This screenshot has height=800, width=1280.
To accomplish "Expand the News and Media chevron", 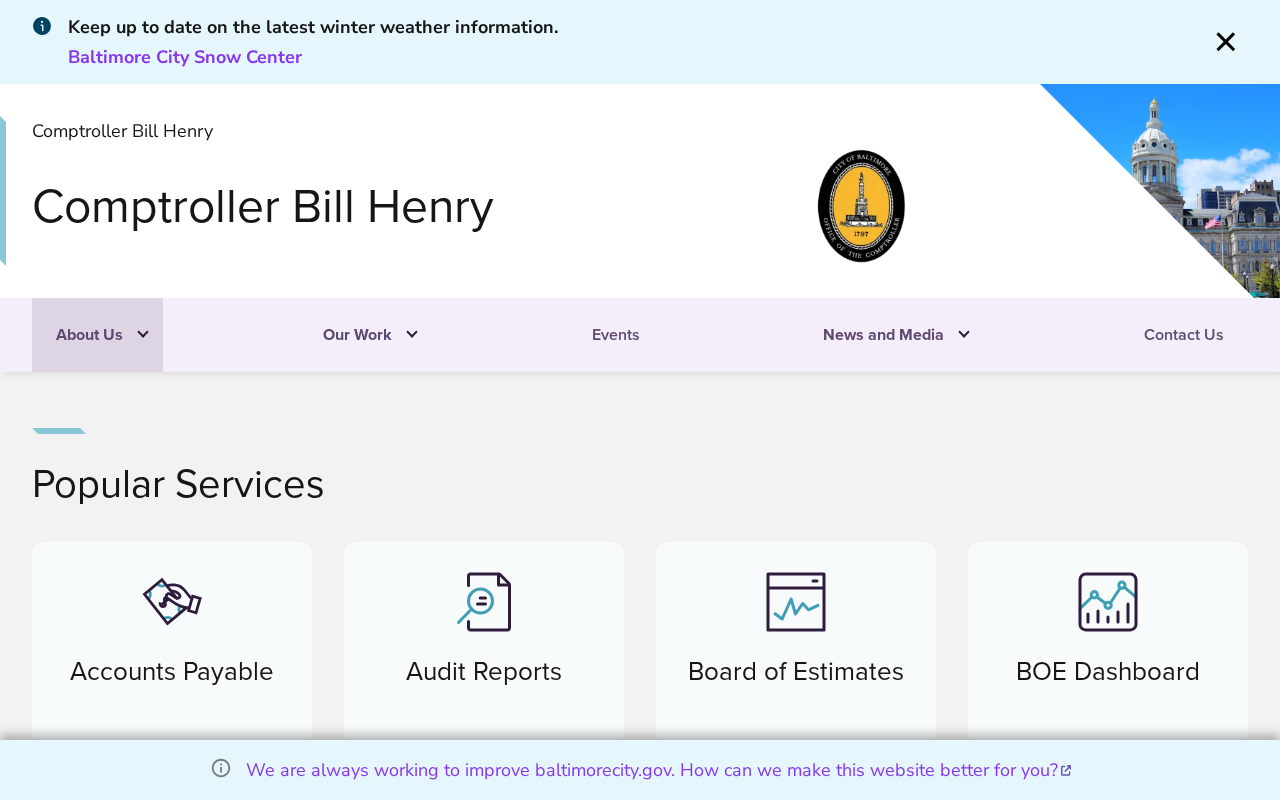I will [964, 335].
